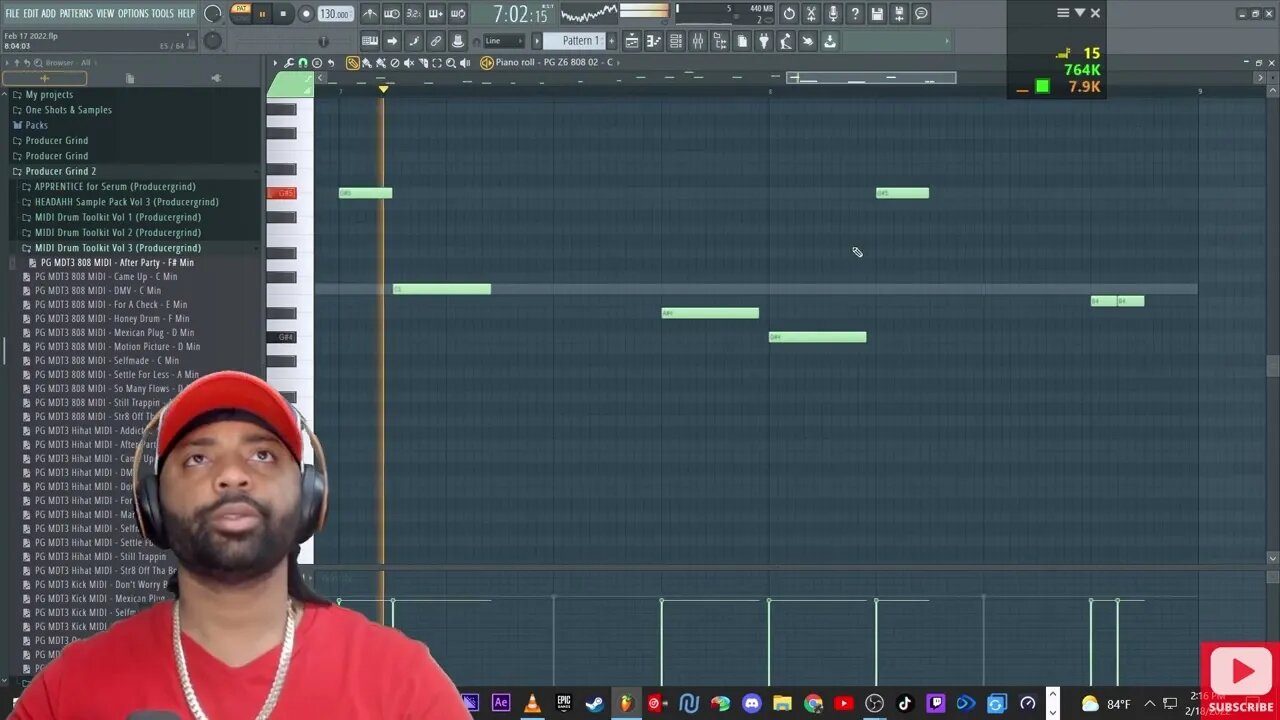Toggle the snap magnet icon in piano roll
This screenshot has height=720, width=1280.
tap(303, 63)
